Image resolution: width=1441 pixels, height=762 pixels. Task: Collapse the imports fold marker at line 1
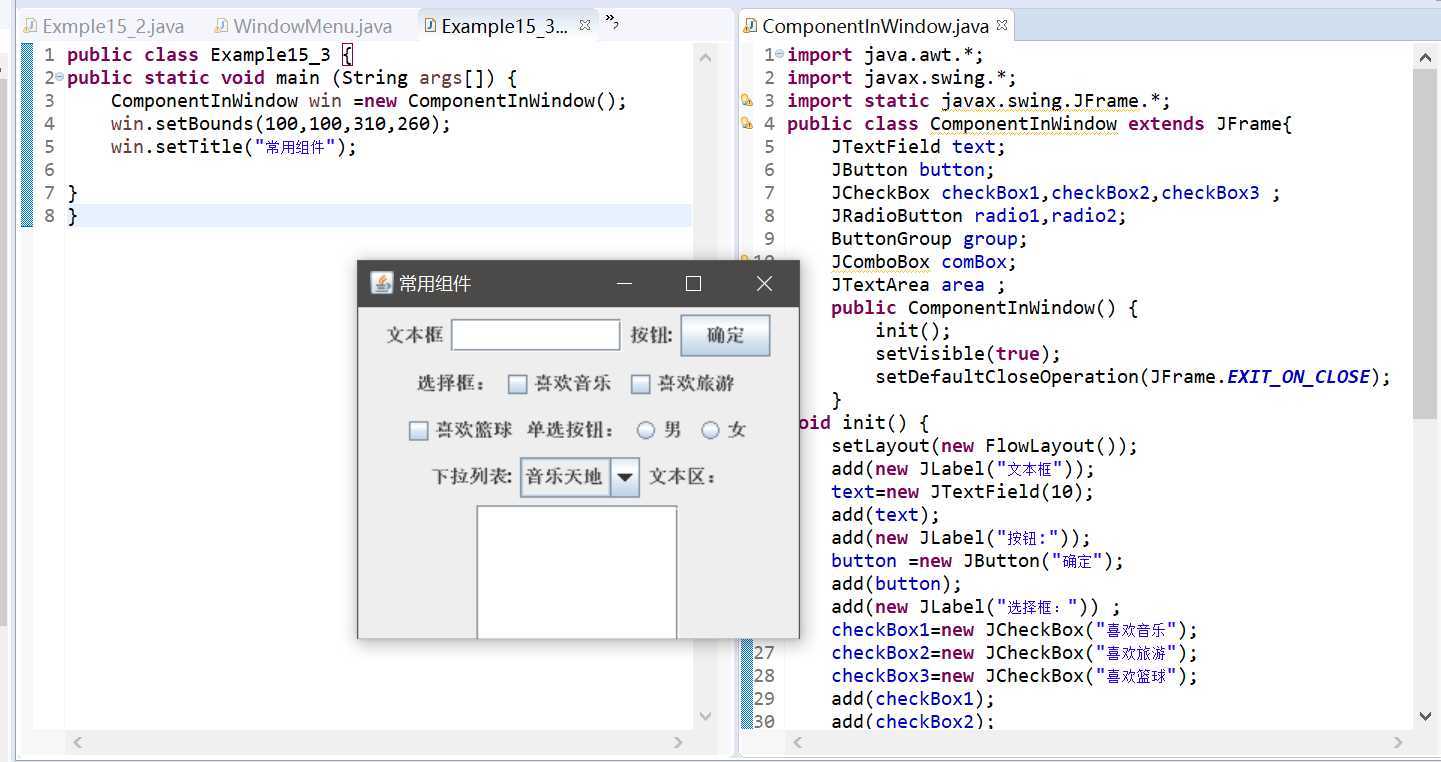click(779, 54)
